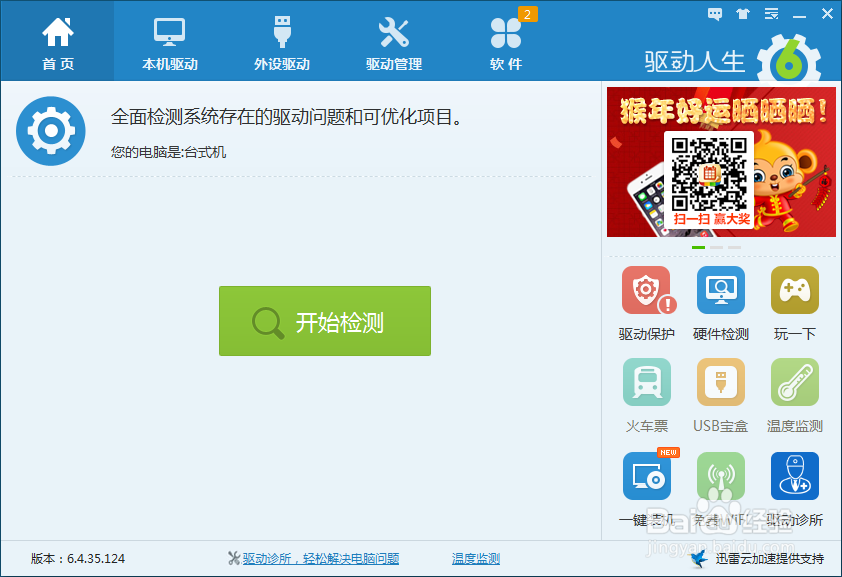Open the 免费WiFi antenna icon
This screenshot has width=842, height=577.
(x=721, y=476)
